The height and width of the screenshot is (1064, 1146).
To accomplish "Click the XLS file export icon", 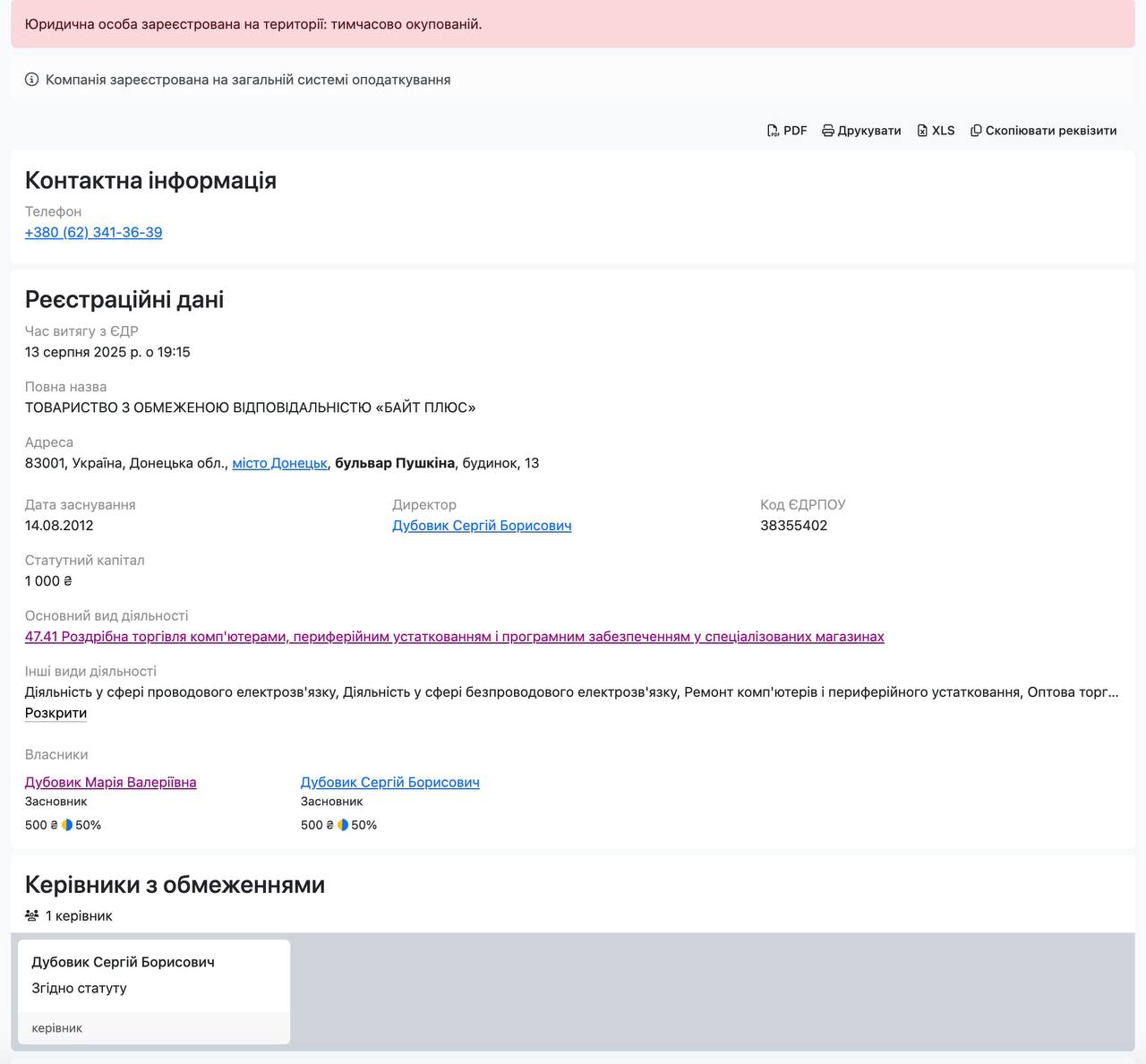I will (922, 131).
